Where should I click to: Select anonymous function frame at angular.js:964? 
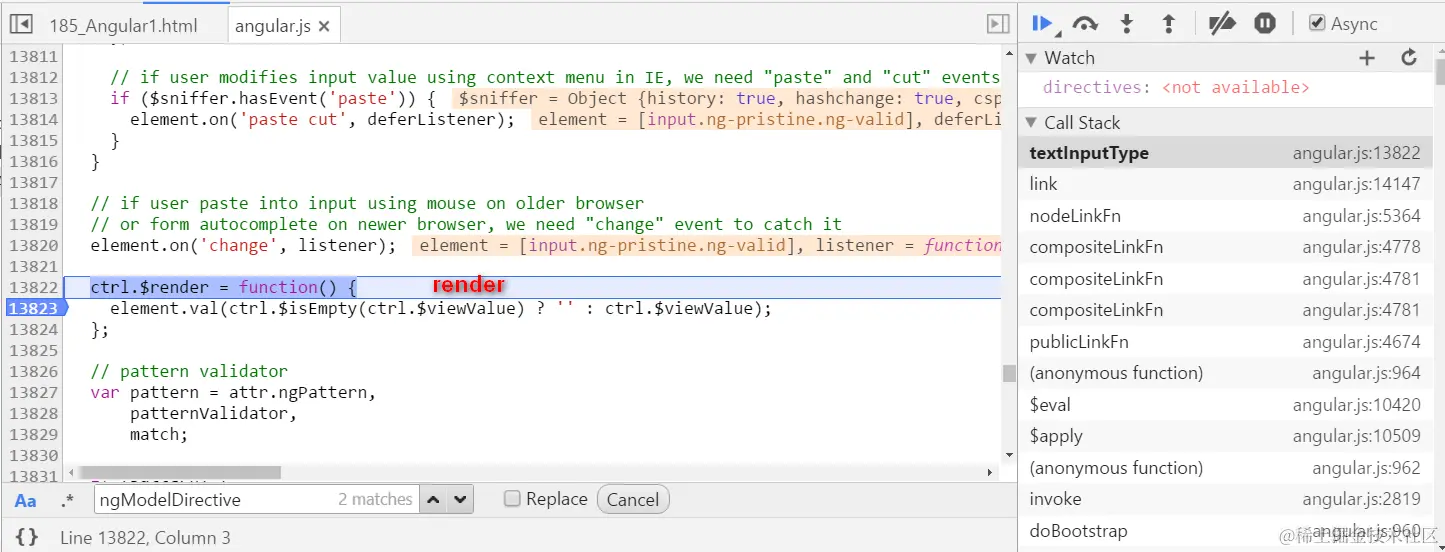coord(1225,373)
